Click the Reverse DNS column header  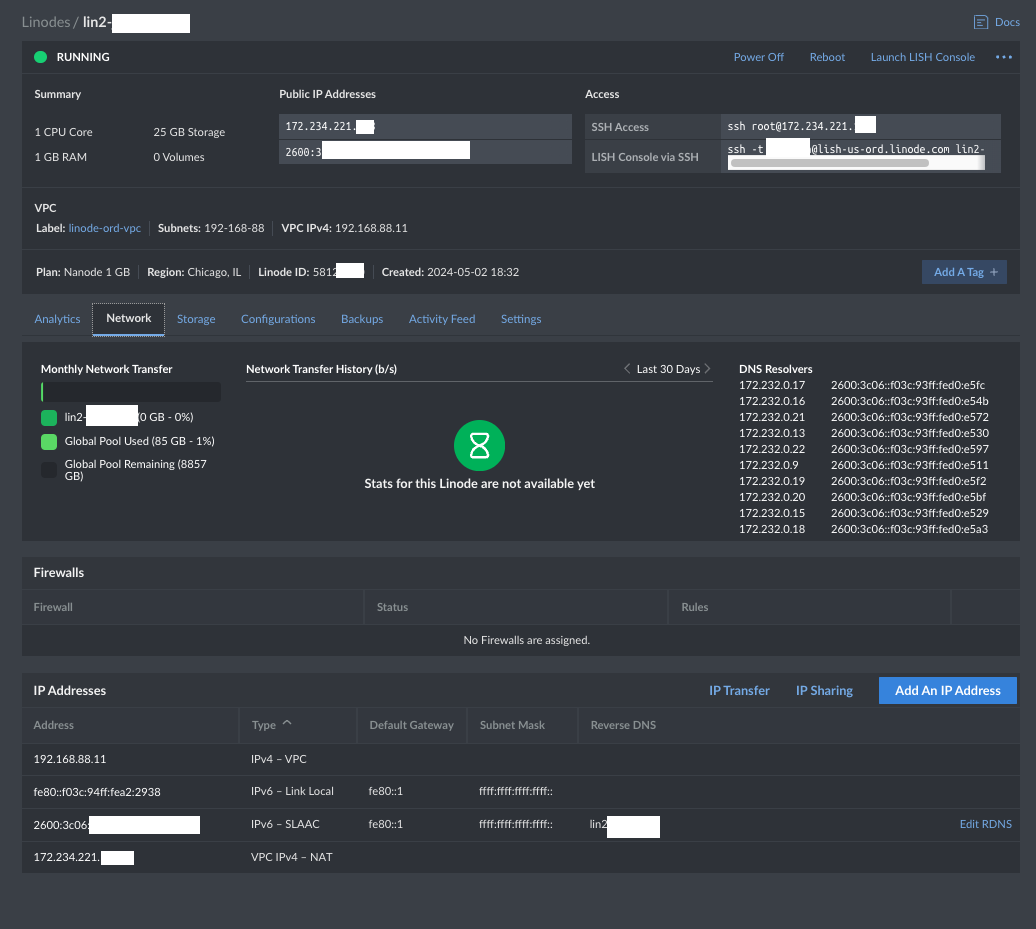[x=623, y=725]
